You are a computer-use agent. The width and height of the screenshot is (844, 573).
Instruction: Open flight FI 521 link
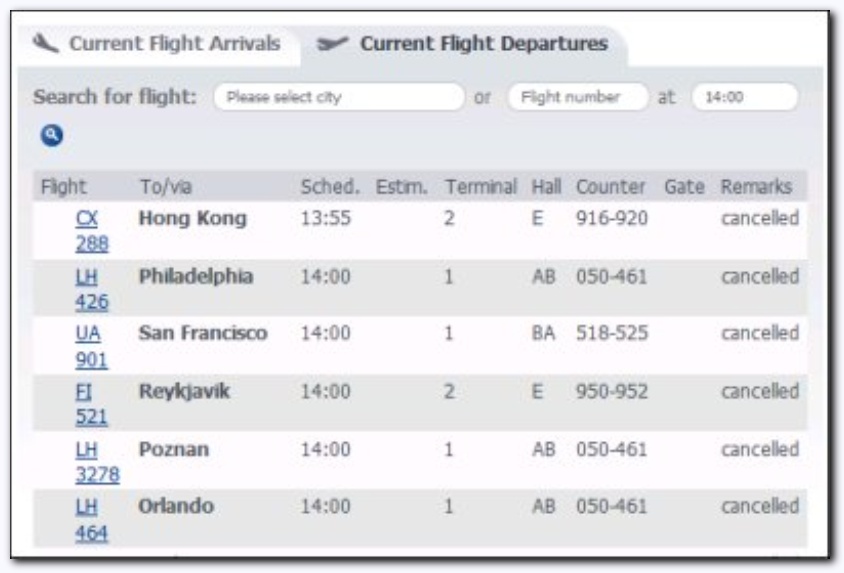[92, 404]
